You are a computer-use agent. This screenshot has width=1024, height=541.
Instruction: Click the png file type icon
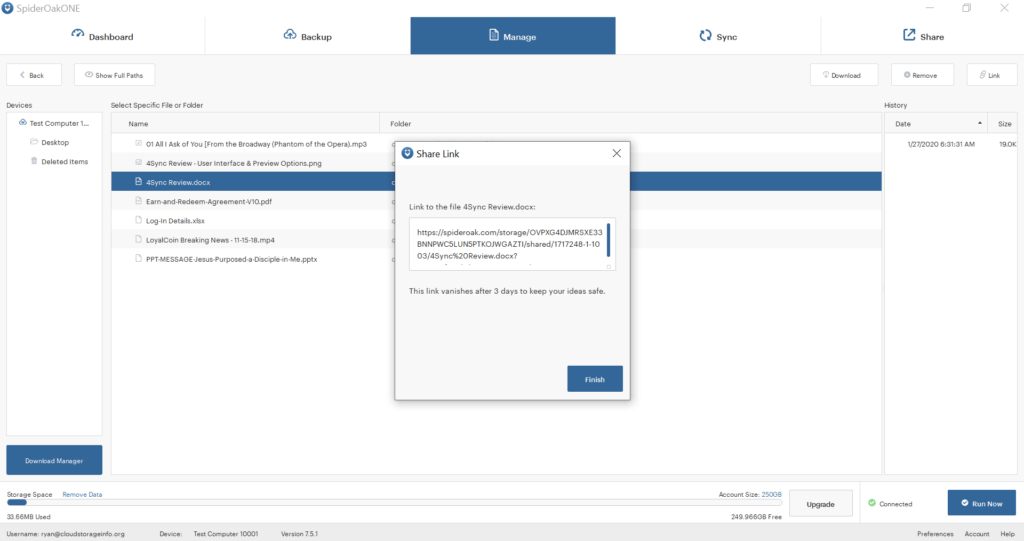pos(138,162)
